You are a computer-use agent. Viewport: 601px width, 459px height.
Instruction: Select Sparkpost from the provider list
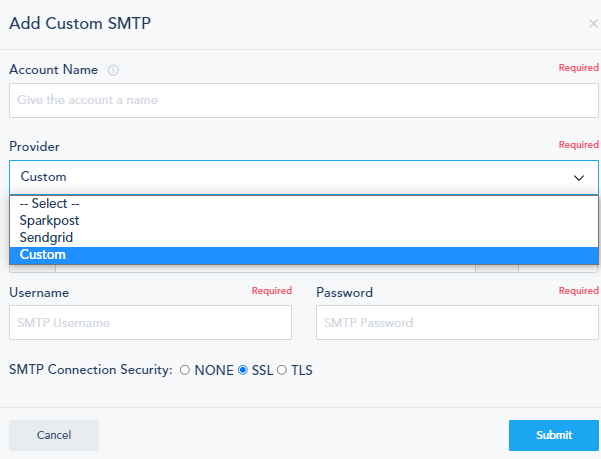tap(49, 220)
